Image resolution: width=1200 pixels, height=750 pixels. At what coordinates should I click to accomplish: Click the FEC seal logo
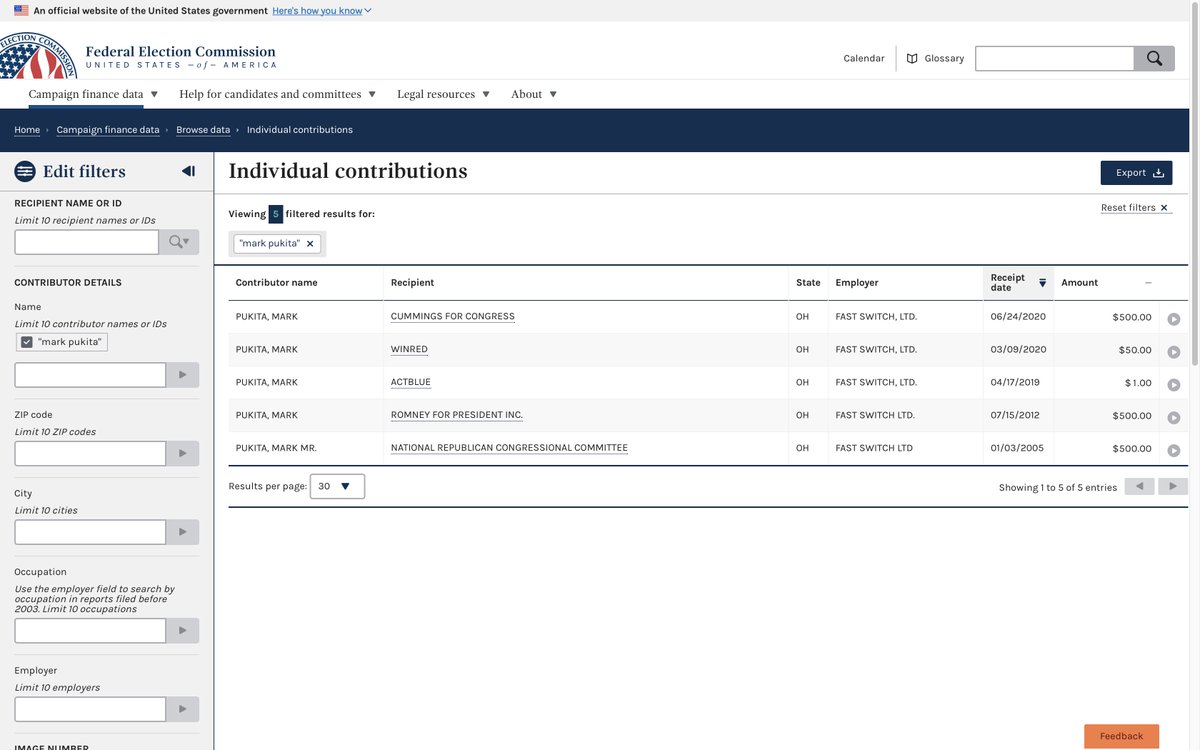[38, 56]
